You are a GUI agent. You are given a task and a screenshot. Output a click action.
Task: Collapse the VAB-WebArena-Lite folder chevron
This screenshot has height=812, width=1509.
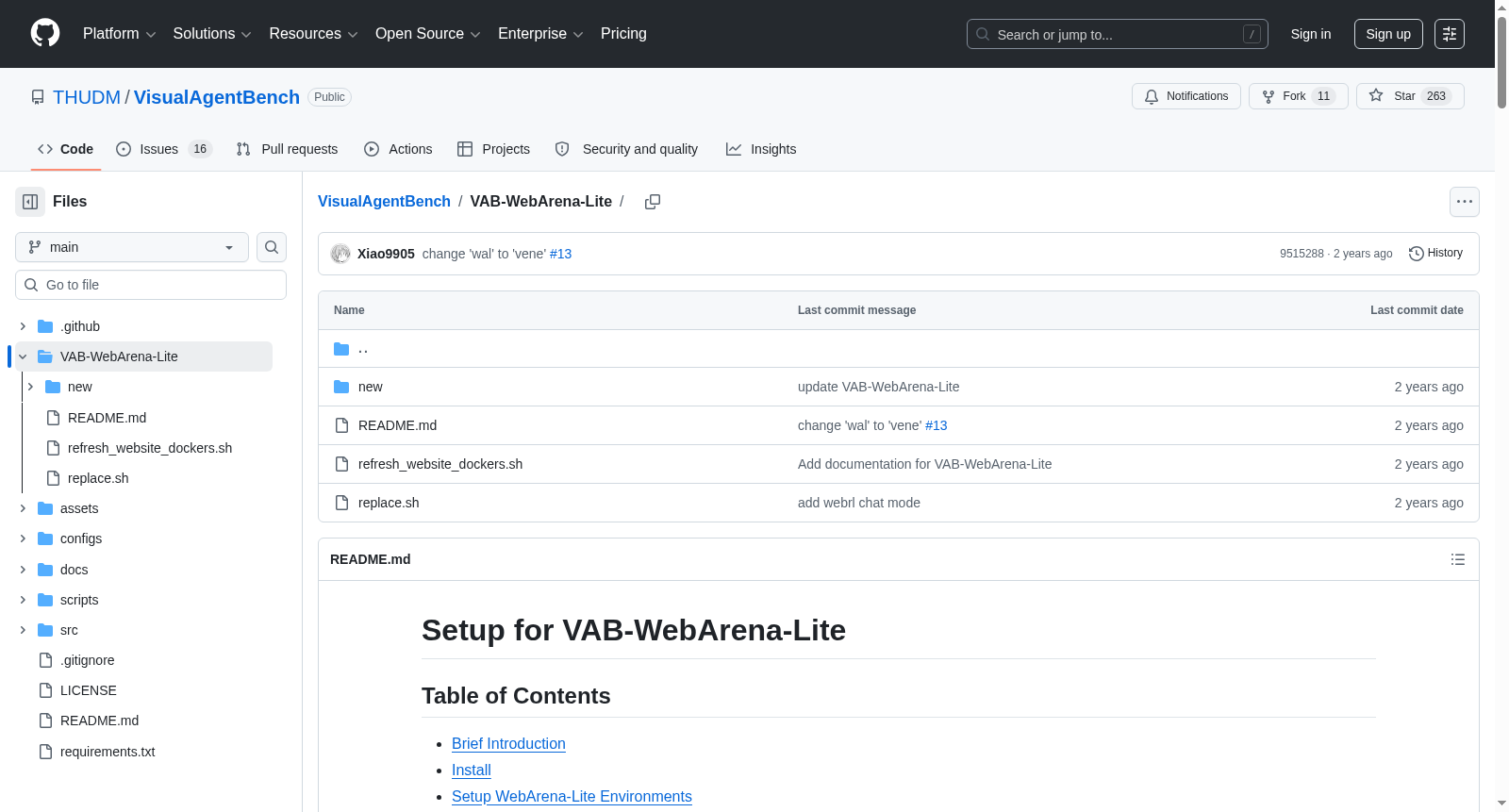pyautogui.click(x=23, y=356)
